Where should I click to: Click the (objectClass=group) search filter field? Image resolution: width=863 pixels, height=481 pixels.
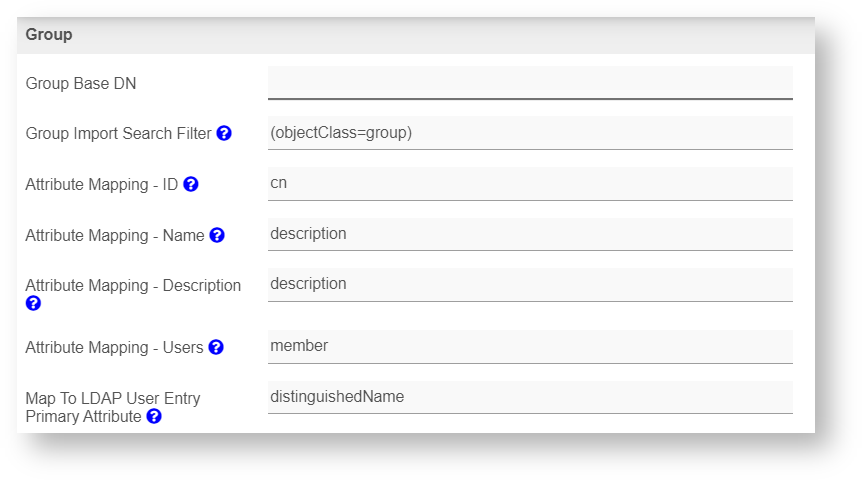click(x=530, y=132)
